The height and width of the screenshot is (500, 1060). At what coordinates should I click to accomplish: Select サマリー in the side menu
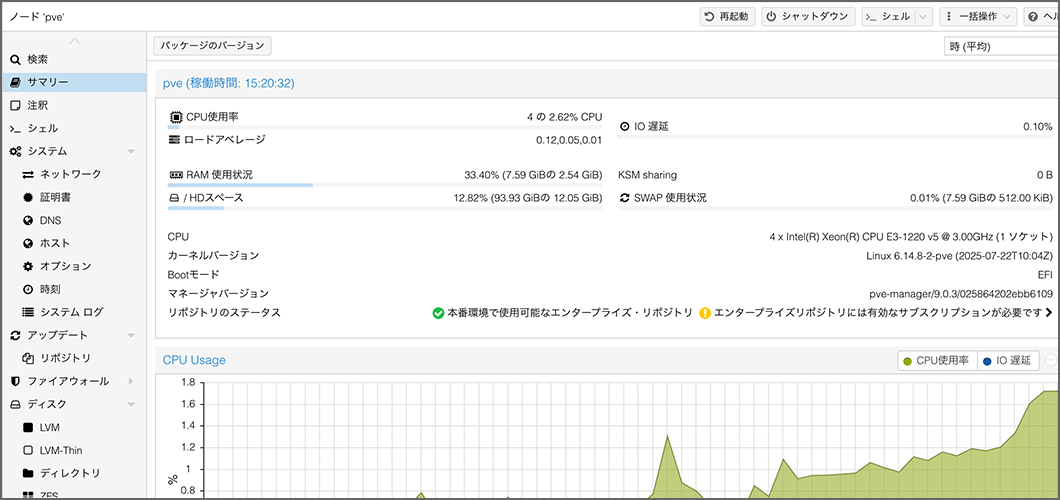(x=48, y=82)
